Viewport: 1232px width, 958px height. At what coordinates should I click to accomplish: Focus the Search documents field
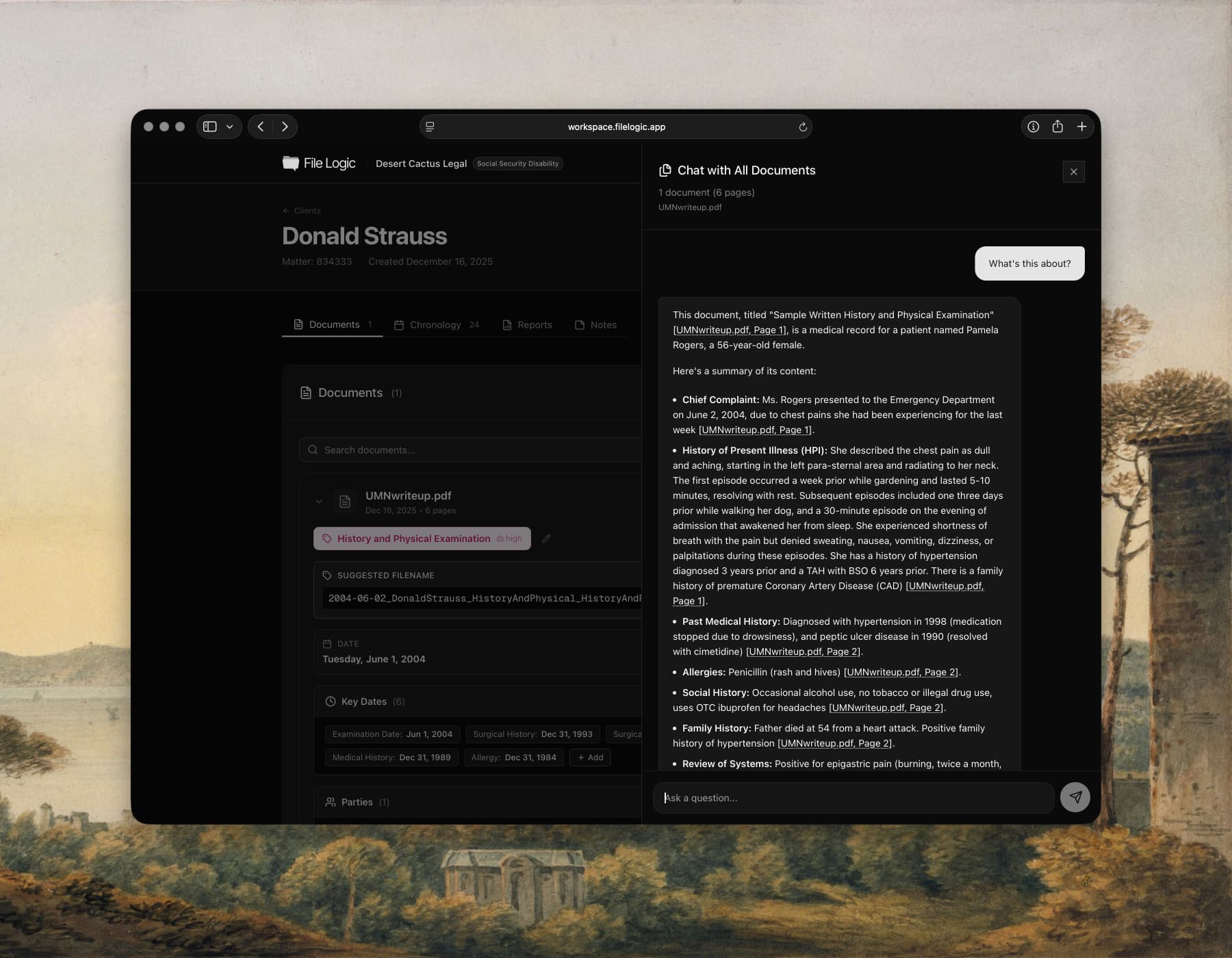click(472, 450)
